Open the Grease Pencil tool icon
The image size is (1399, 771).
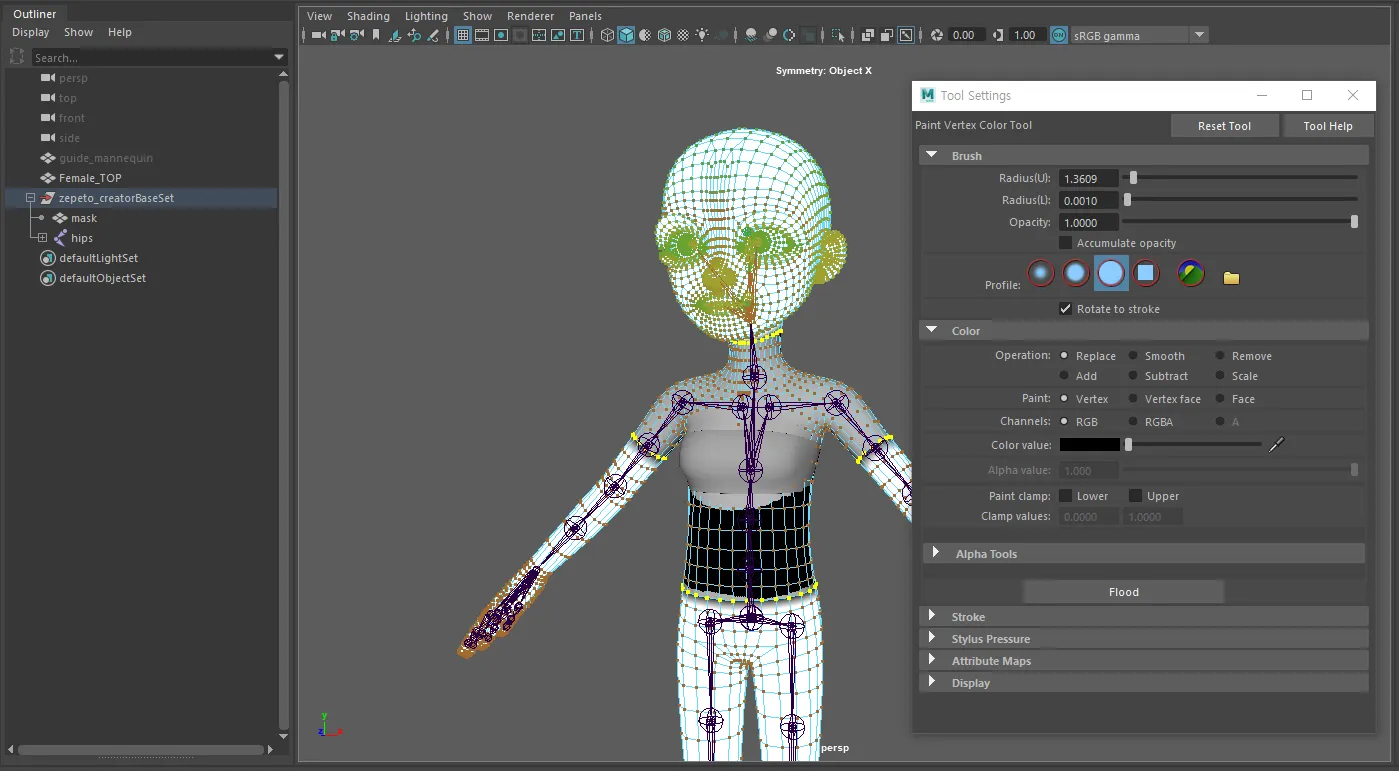click(x=433, y=35)
